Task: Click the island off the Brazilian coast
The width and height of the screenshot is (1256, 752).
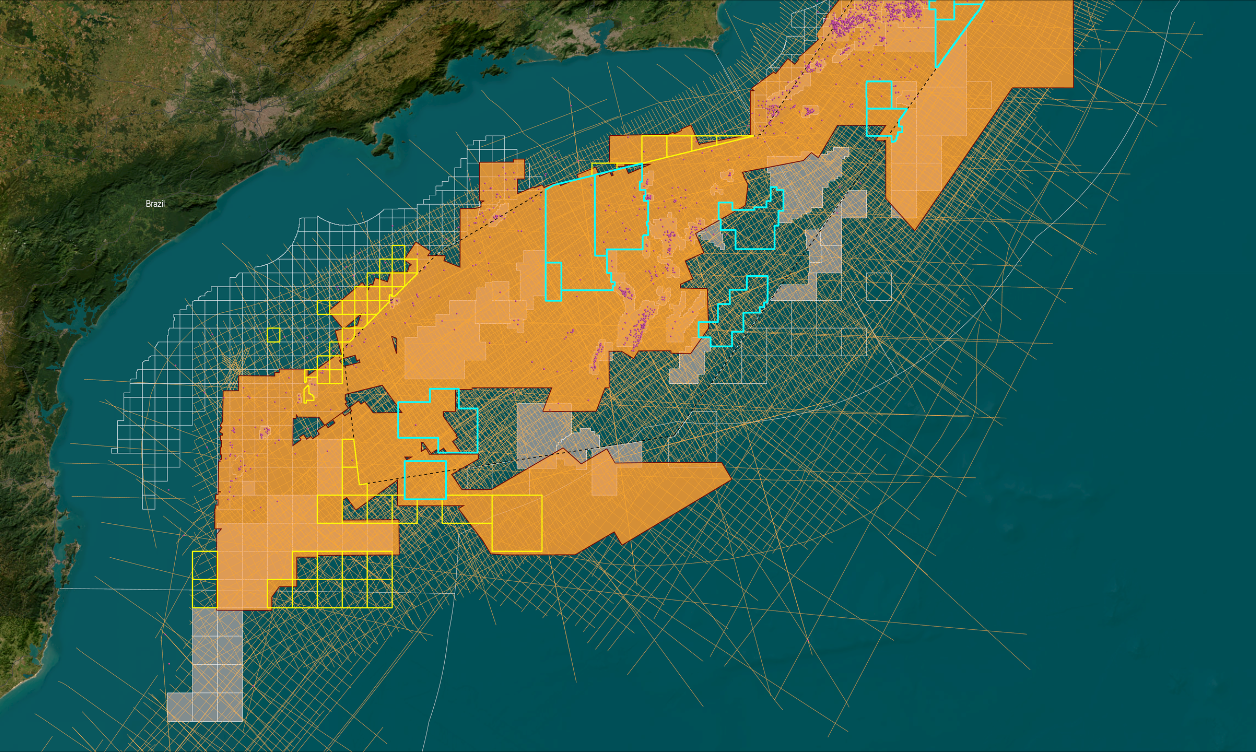Action: (x=384, y=145)
